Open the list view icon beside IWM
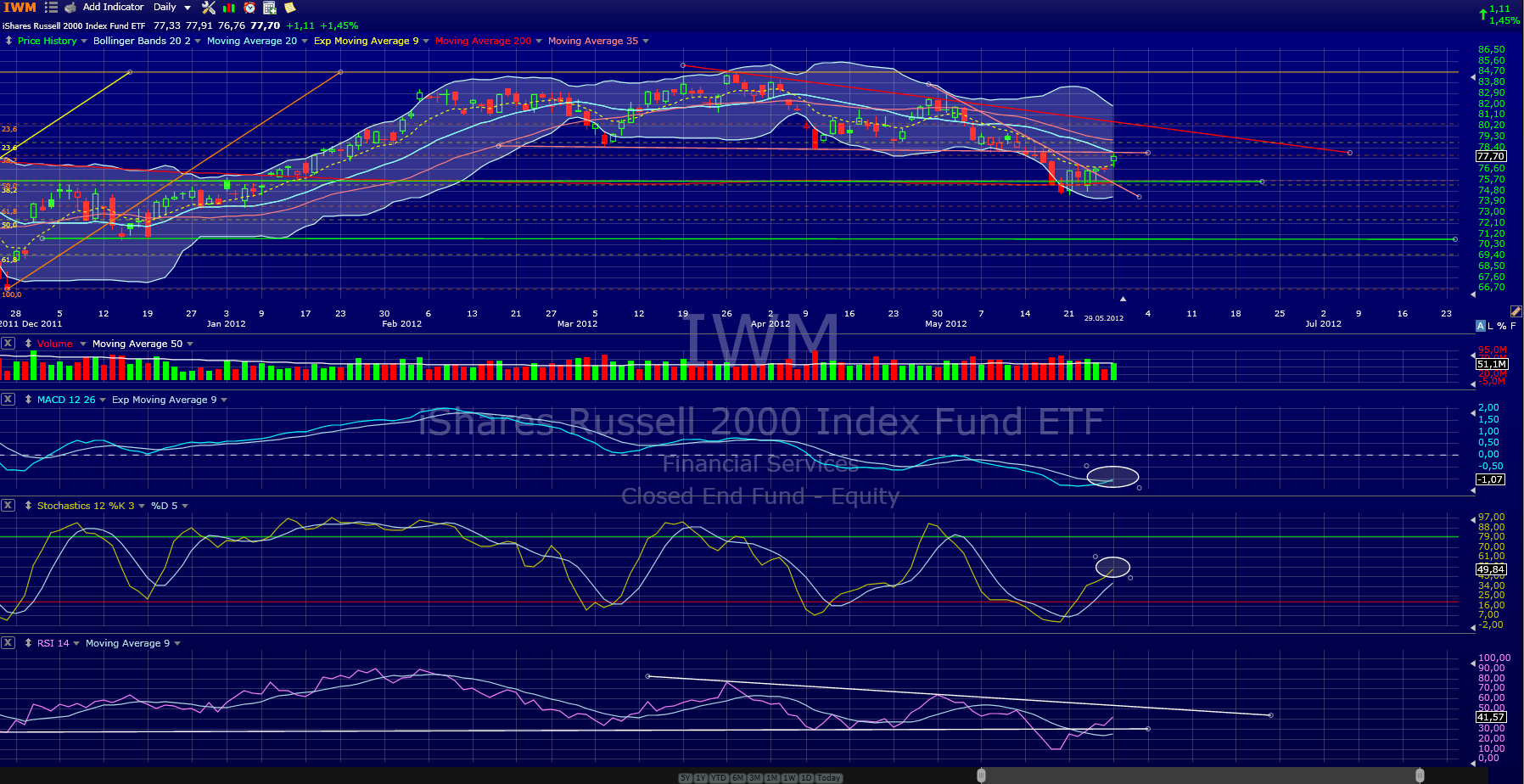The width and height of the screenshot is (1524, 784). tap(51, 8)
